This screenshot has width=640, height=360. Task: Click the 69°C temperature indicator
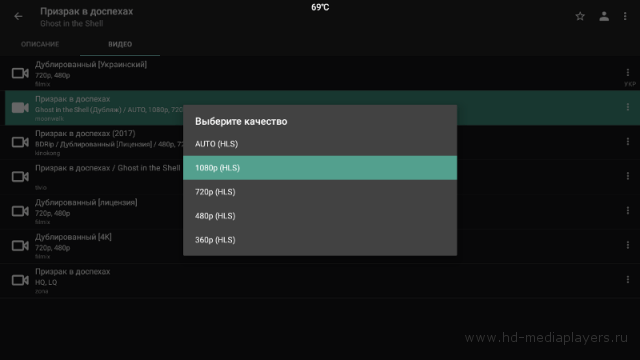click(x=320, y=7)
